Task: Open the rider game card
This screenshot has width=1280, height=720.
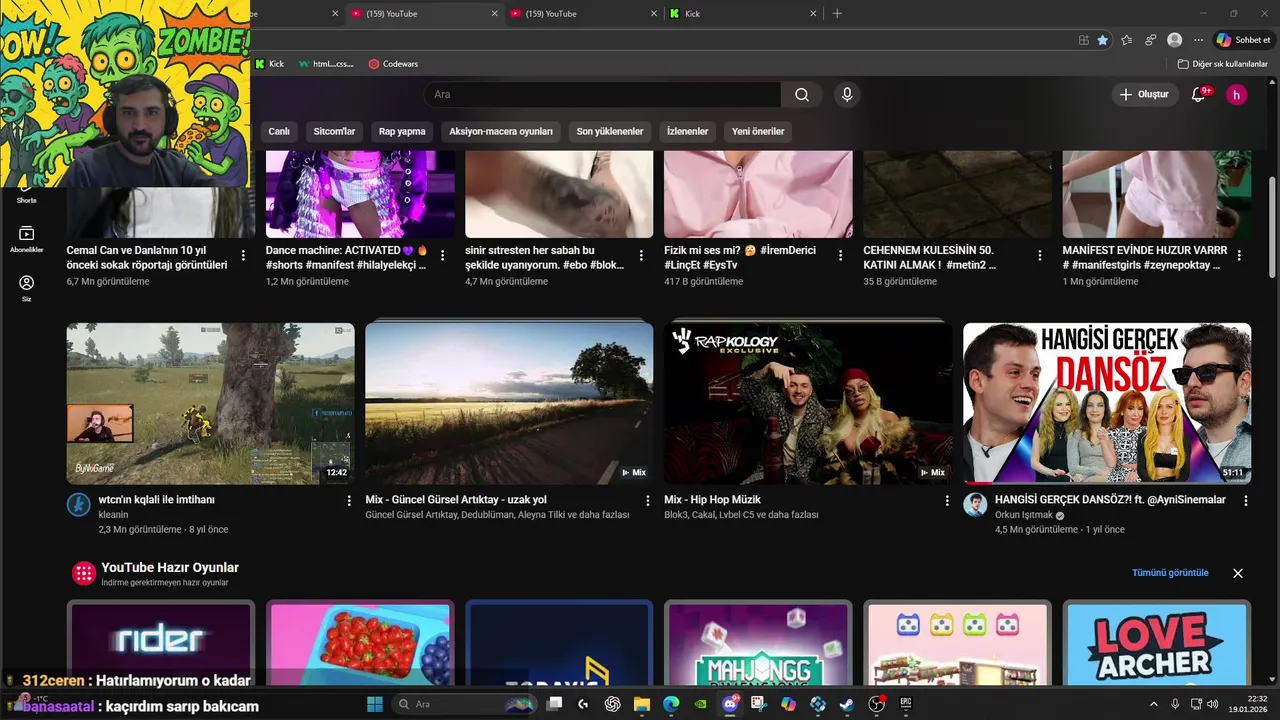Action: [161, 644]
